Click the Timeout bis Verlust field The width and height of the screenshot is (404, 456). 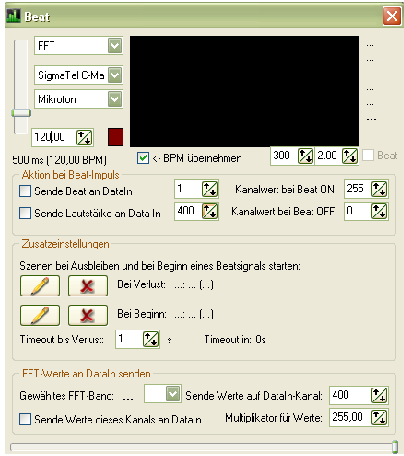point(129,339)
